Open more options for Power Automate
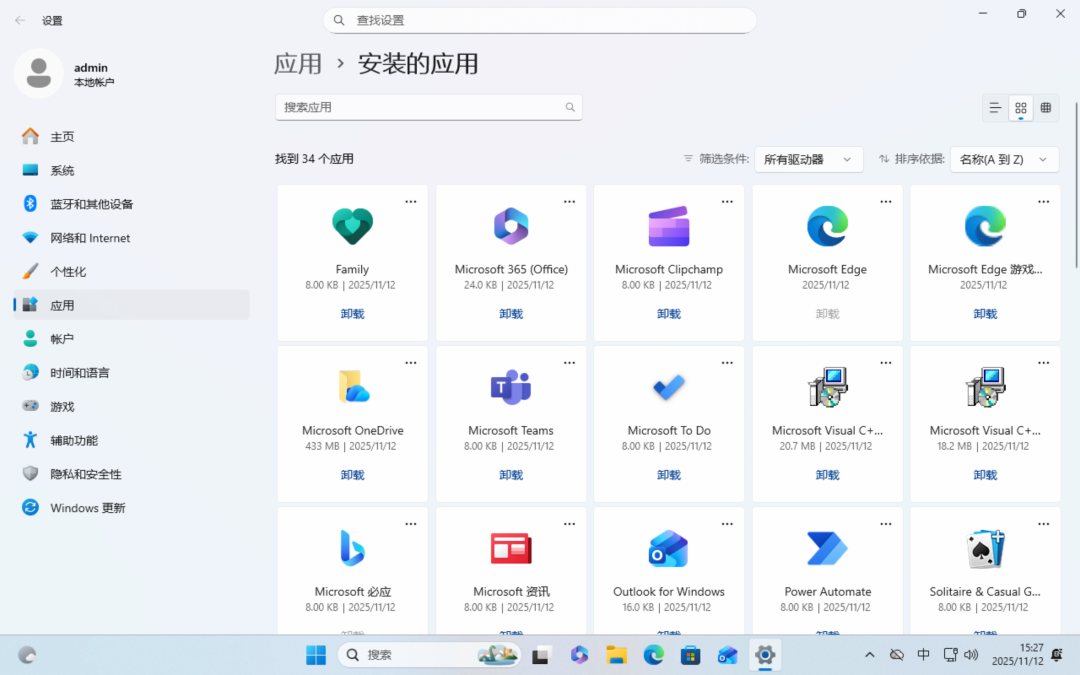 (x=885, y=524)
